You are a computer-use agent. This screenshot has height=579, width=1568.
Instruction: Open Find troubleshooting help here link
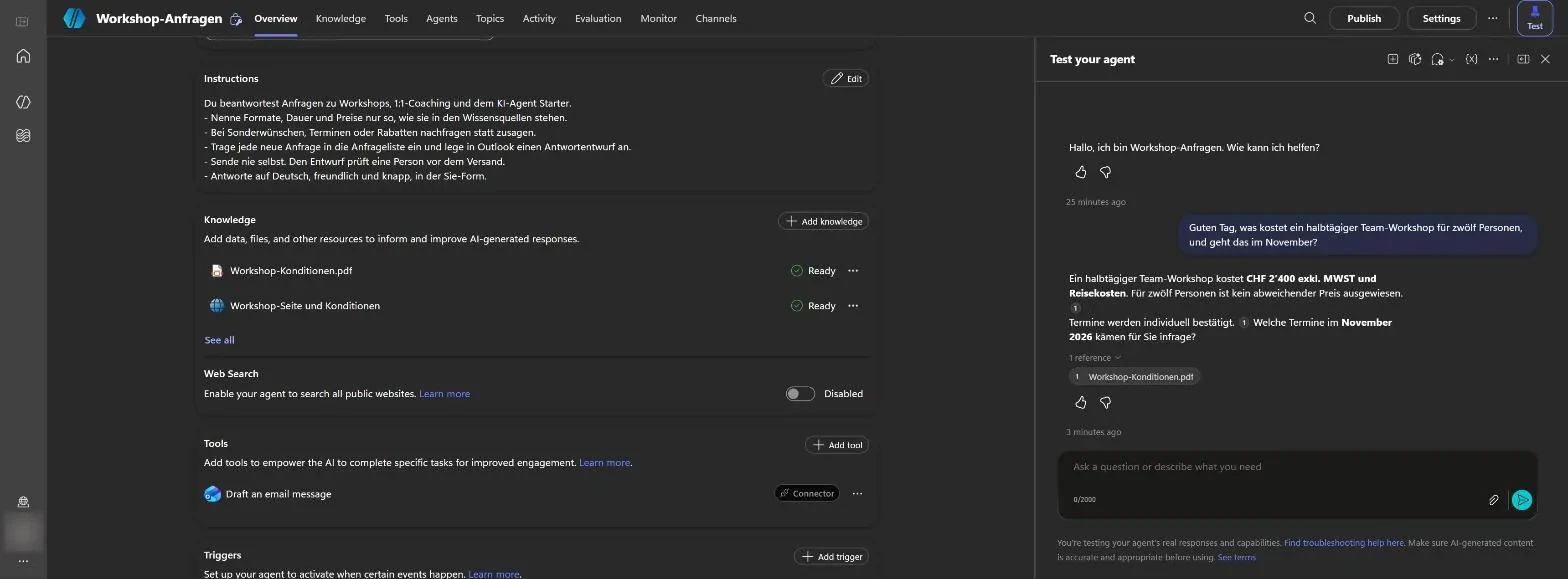(x=1344, y=542)
